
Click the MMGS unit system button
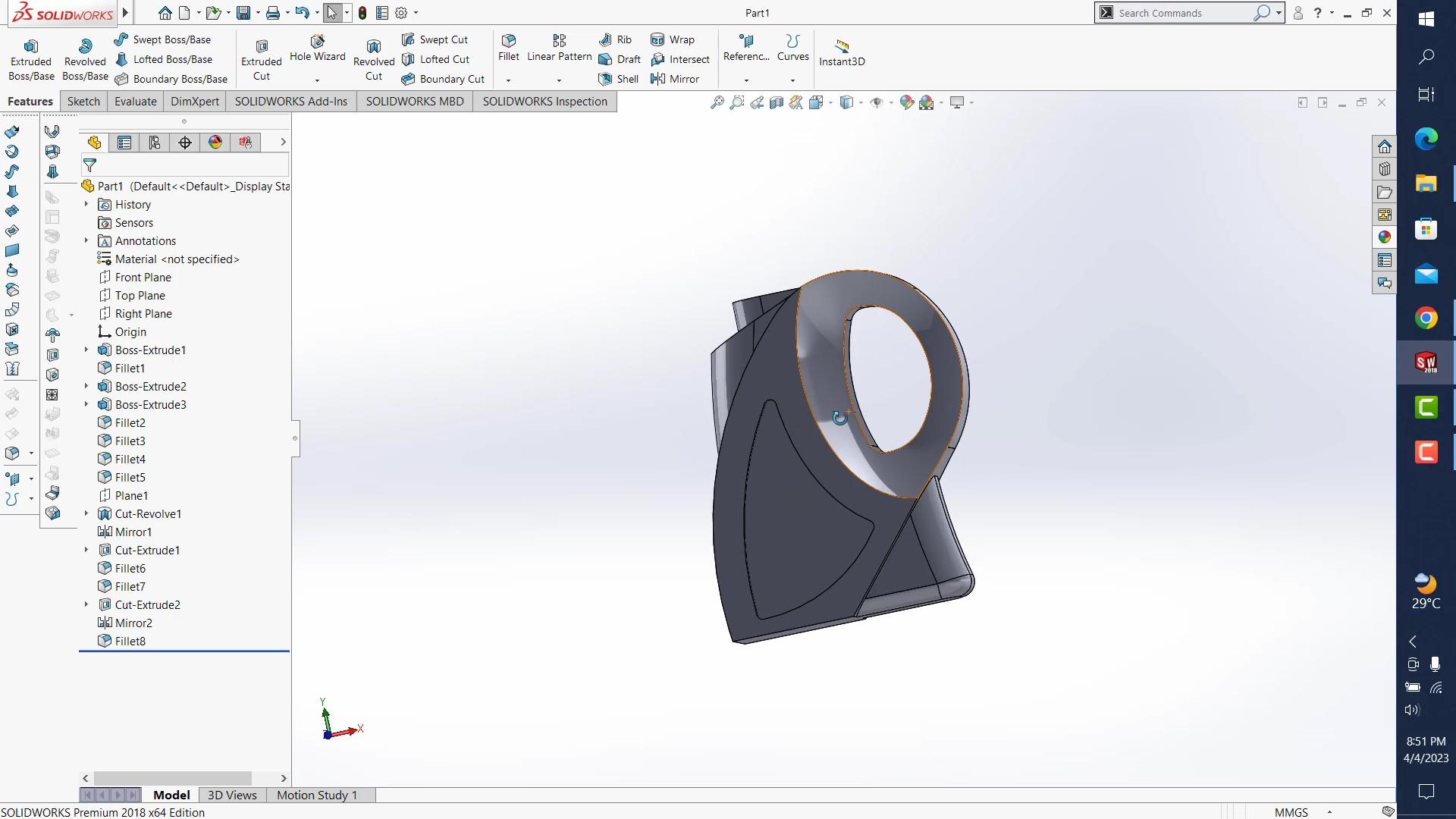click(1291, 811)
